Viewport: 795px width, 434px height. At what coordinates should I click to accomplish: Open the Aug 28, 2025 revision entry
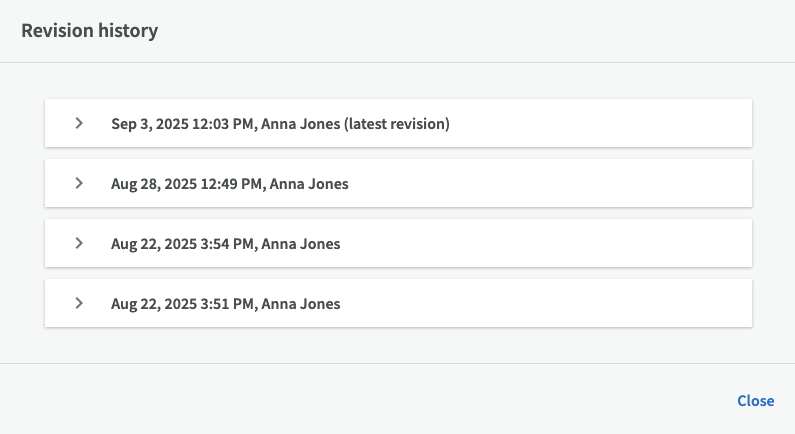pyautogui.click(x=229, y=184)
